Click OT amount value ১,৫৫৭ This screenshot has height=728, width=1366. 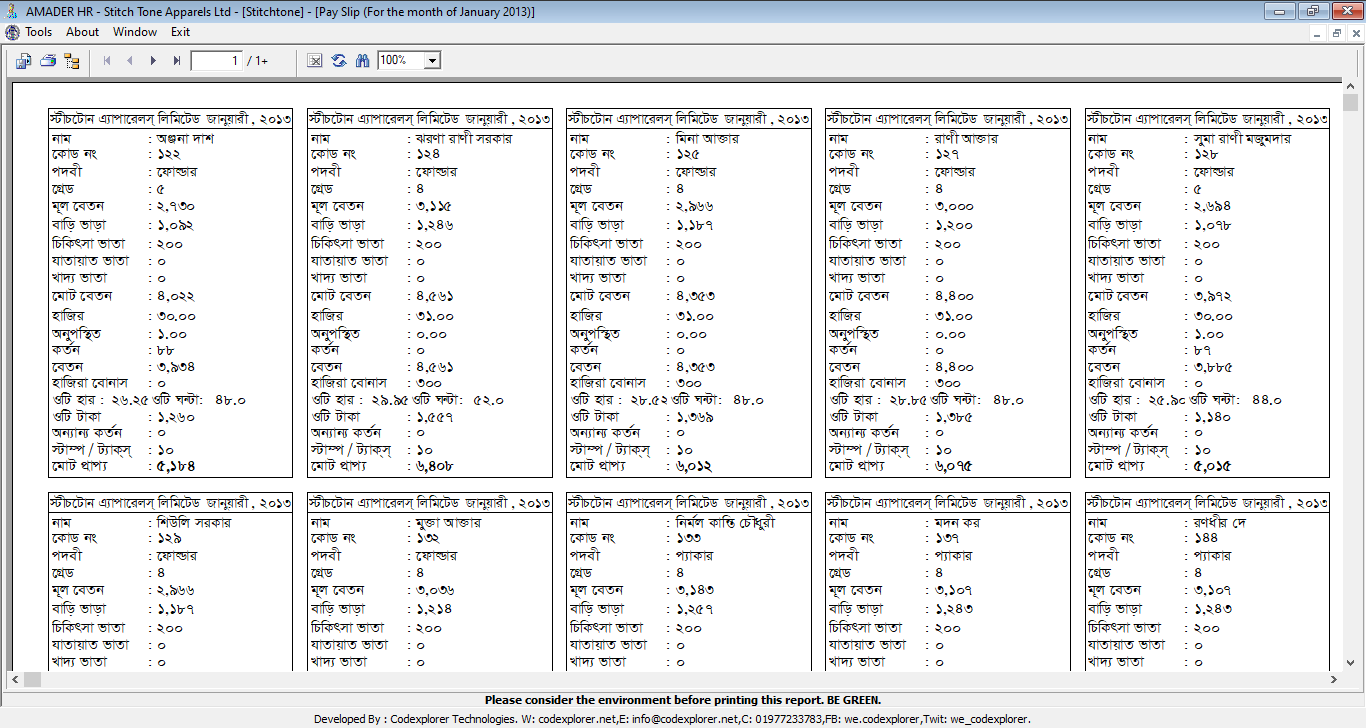[x=436, y=416]
